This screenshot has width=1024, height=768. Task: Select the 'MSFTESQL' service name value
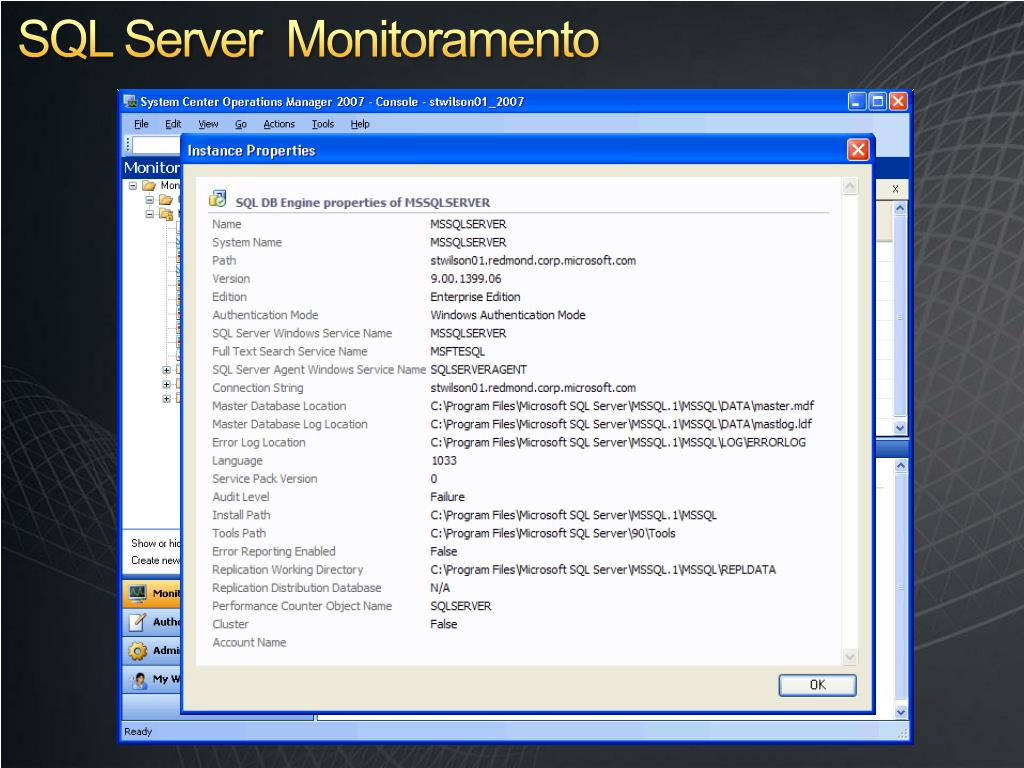point(457,351)
